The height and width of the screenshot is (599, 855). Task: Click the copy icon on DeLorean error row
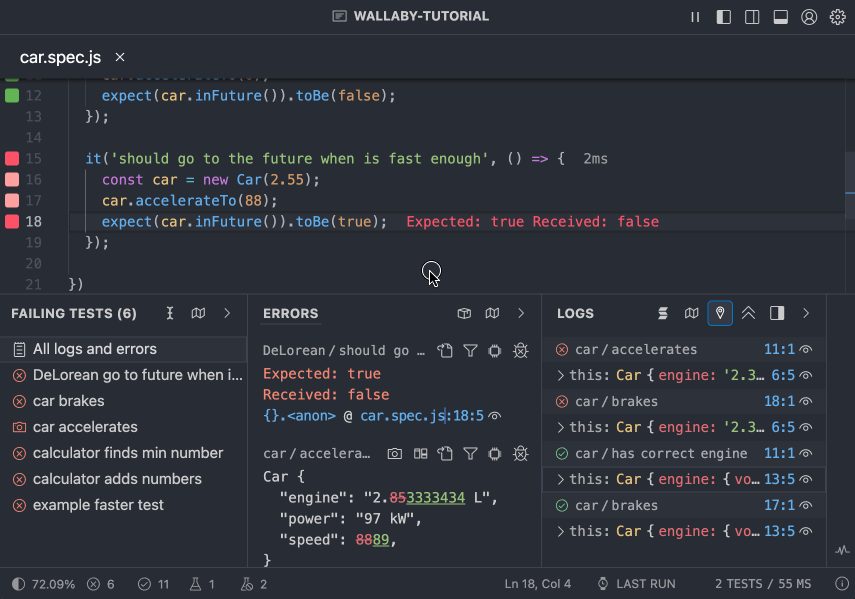[445, 350]
